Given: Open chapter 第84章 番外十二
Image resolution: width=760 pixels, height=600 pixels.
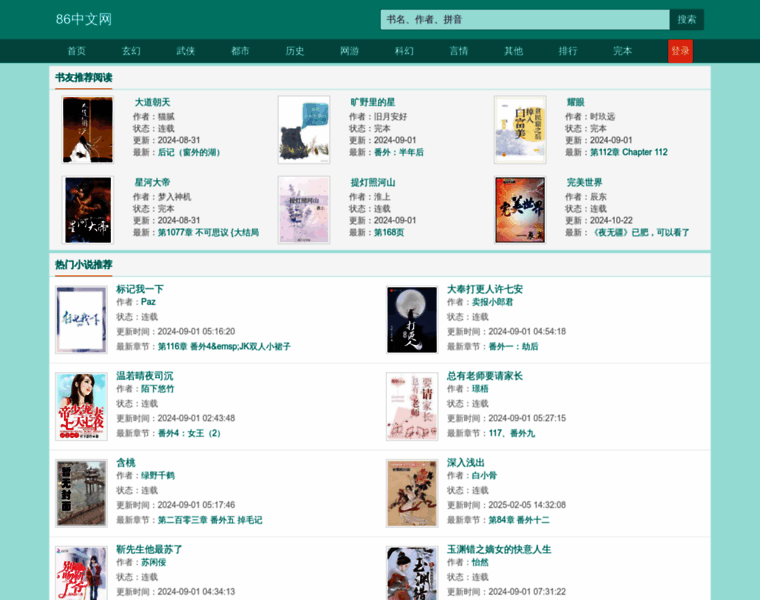Looking at the screenshot, I should point(519,520).
